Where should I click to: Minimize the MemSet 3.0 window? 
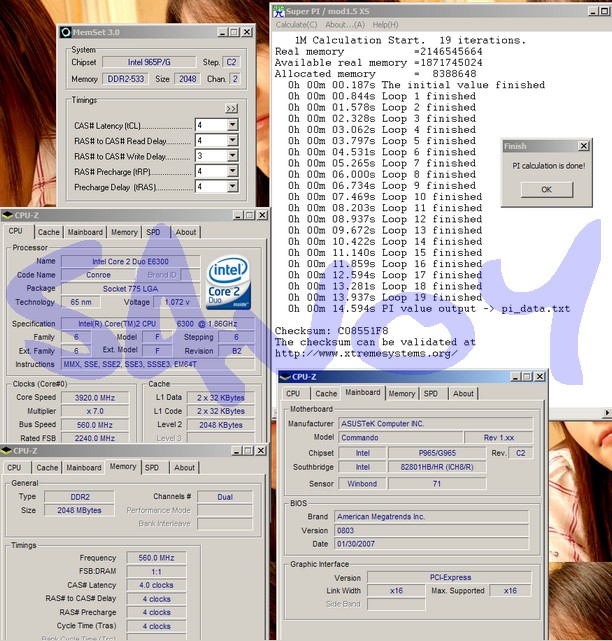[222, 32]
